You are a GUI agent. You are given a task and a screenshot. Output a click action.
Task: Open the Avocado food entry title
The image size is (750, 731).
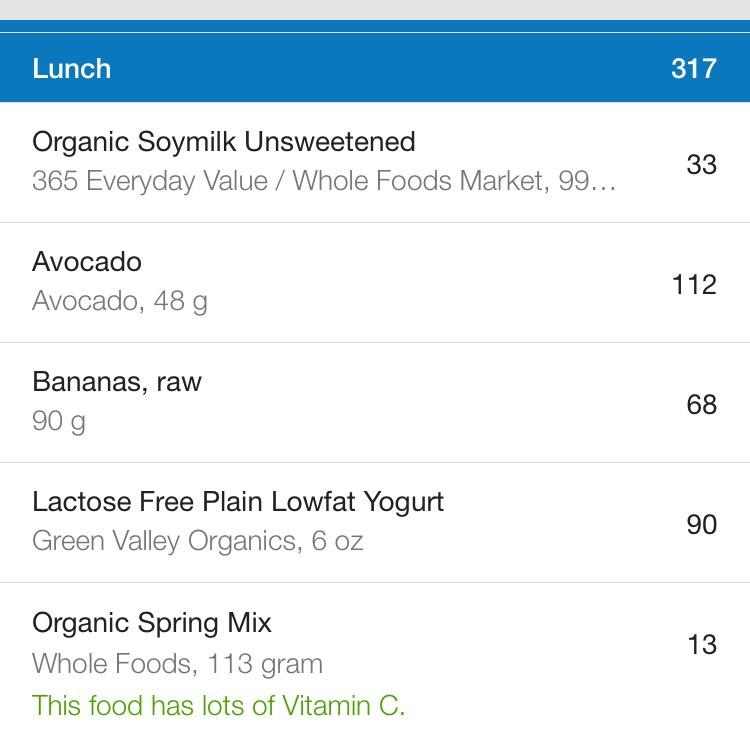87,262
